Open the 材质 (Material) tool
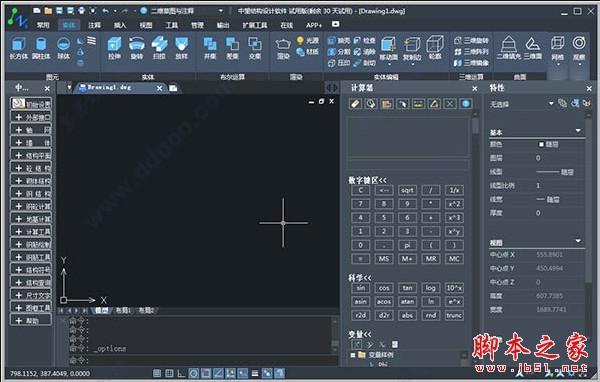Viewport: 600px width, 382px height. 308,51
